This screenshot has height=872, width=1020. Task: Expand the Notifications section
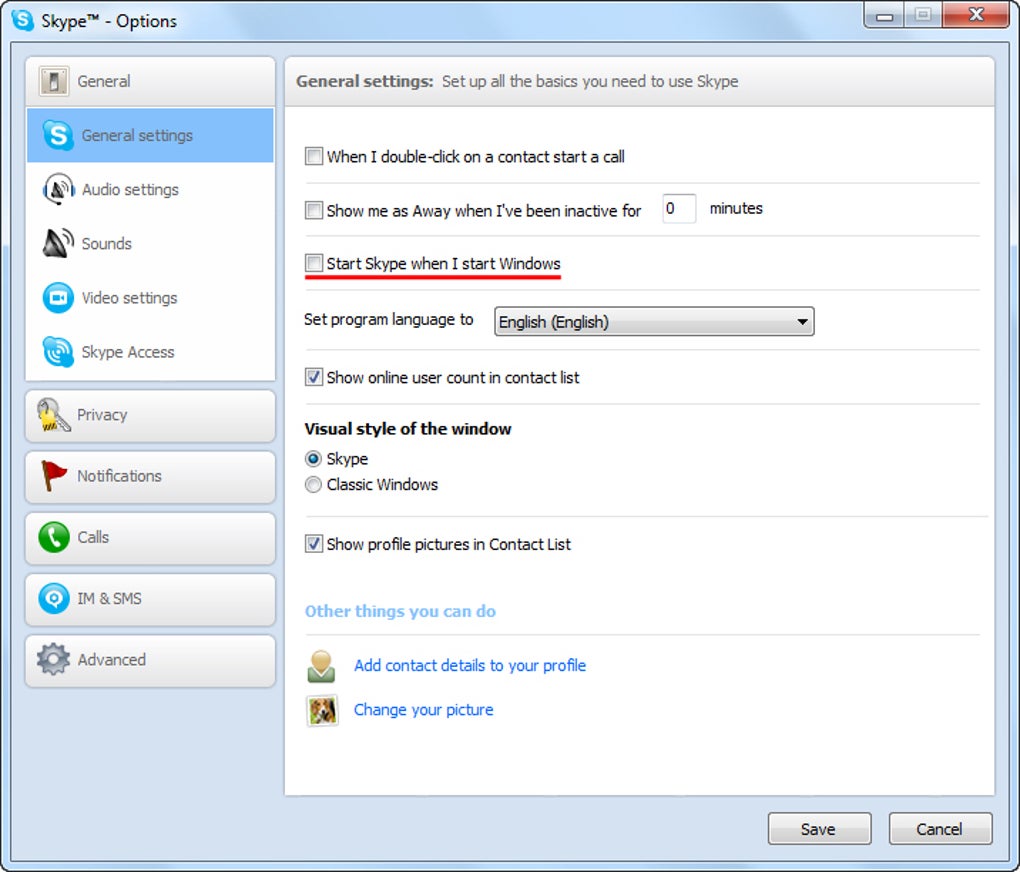point(150,476)
